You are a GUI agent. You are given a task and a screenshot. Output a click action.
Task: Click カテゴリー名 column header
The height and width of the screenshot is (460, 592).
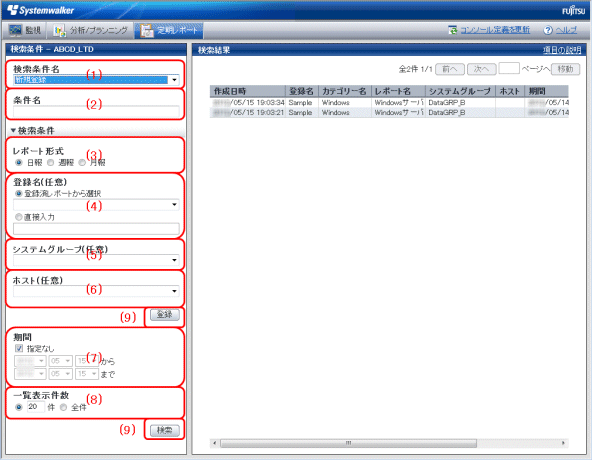pyautogui.click(x=345, y=91)
